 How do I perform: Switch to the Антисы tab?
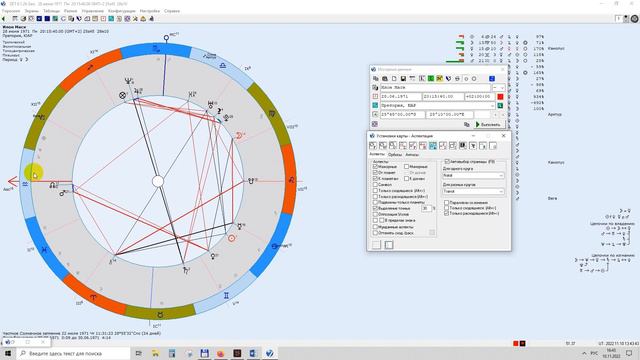coord(412,155)
